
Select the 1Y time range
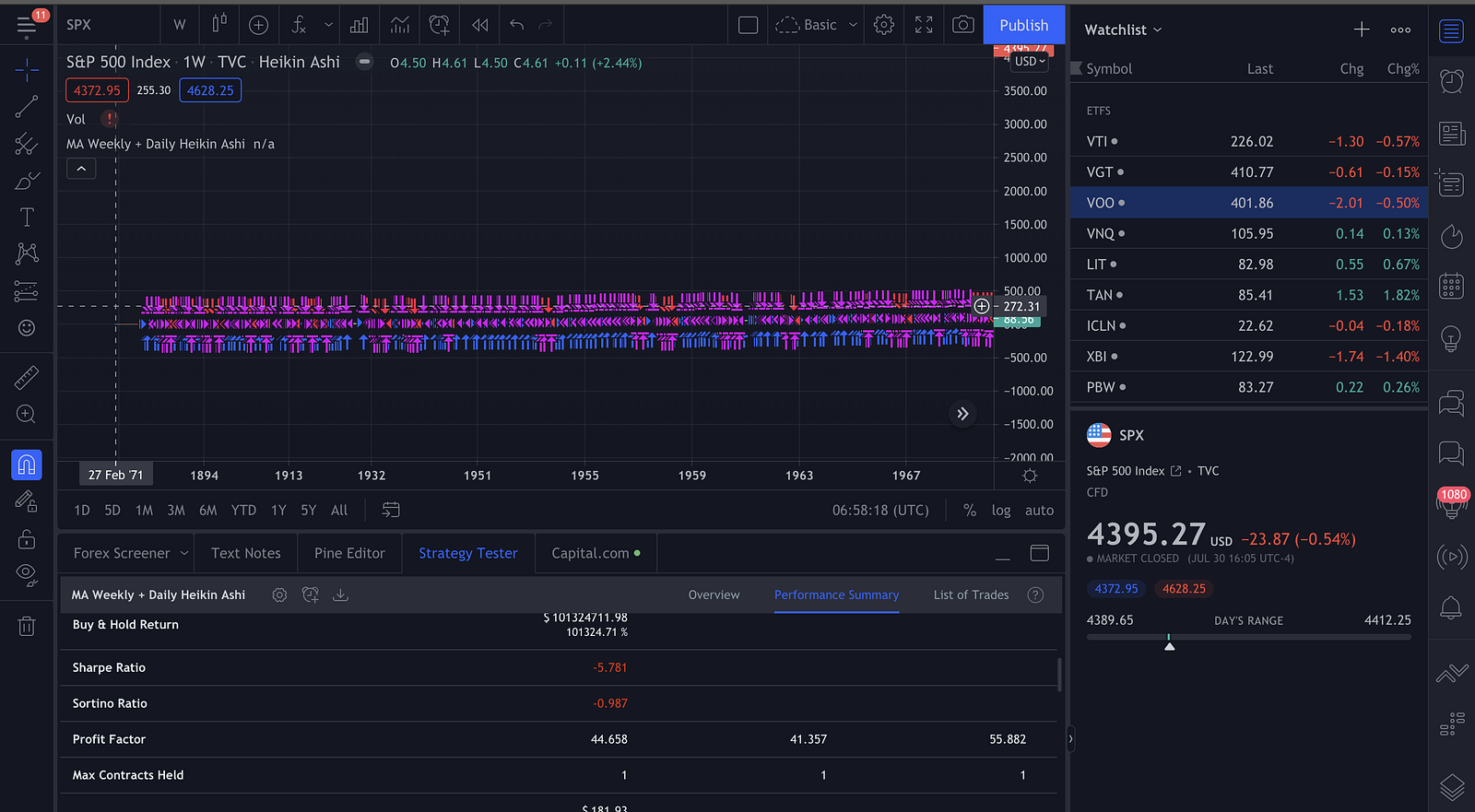tap(278, 511)
